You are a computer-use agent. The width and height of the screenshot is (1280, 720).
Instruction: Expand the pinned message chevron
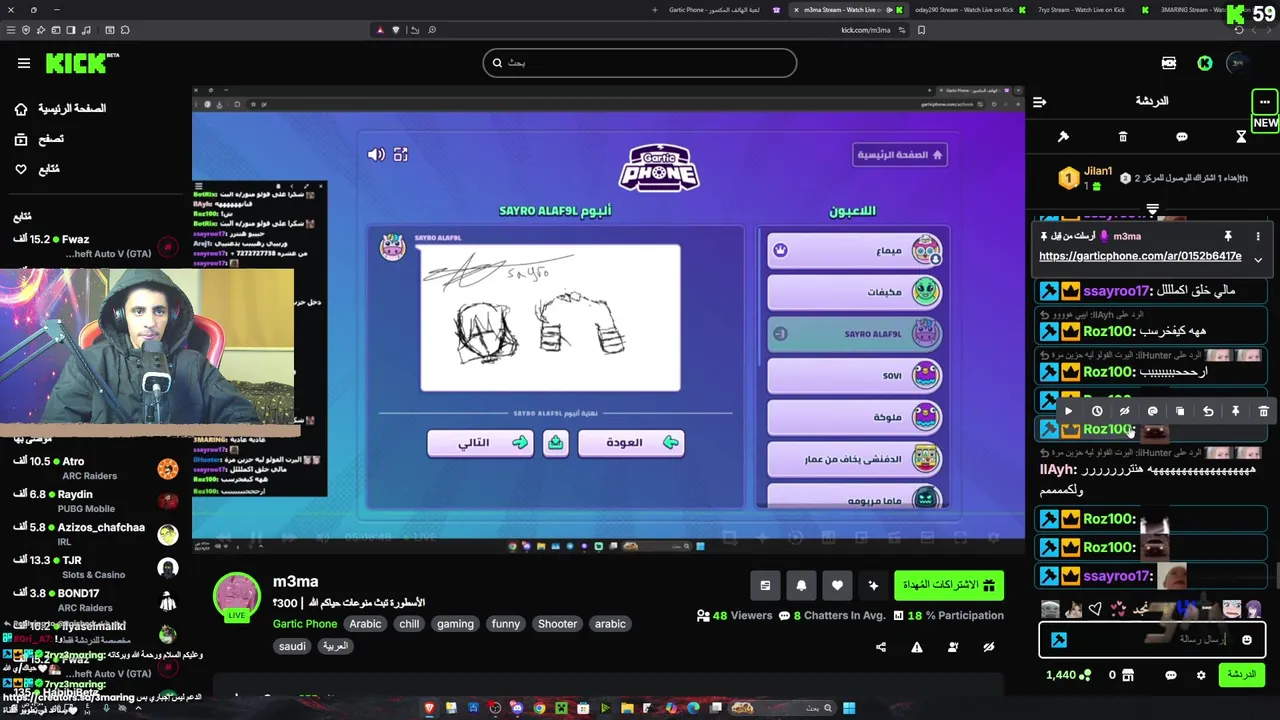point(1258,259)
